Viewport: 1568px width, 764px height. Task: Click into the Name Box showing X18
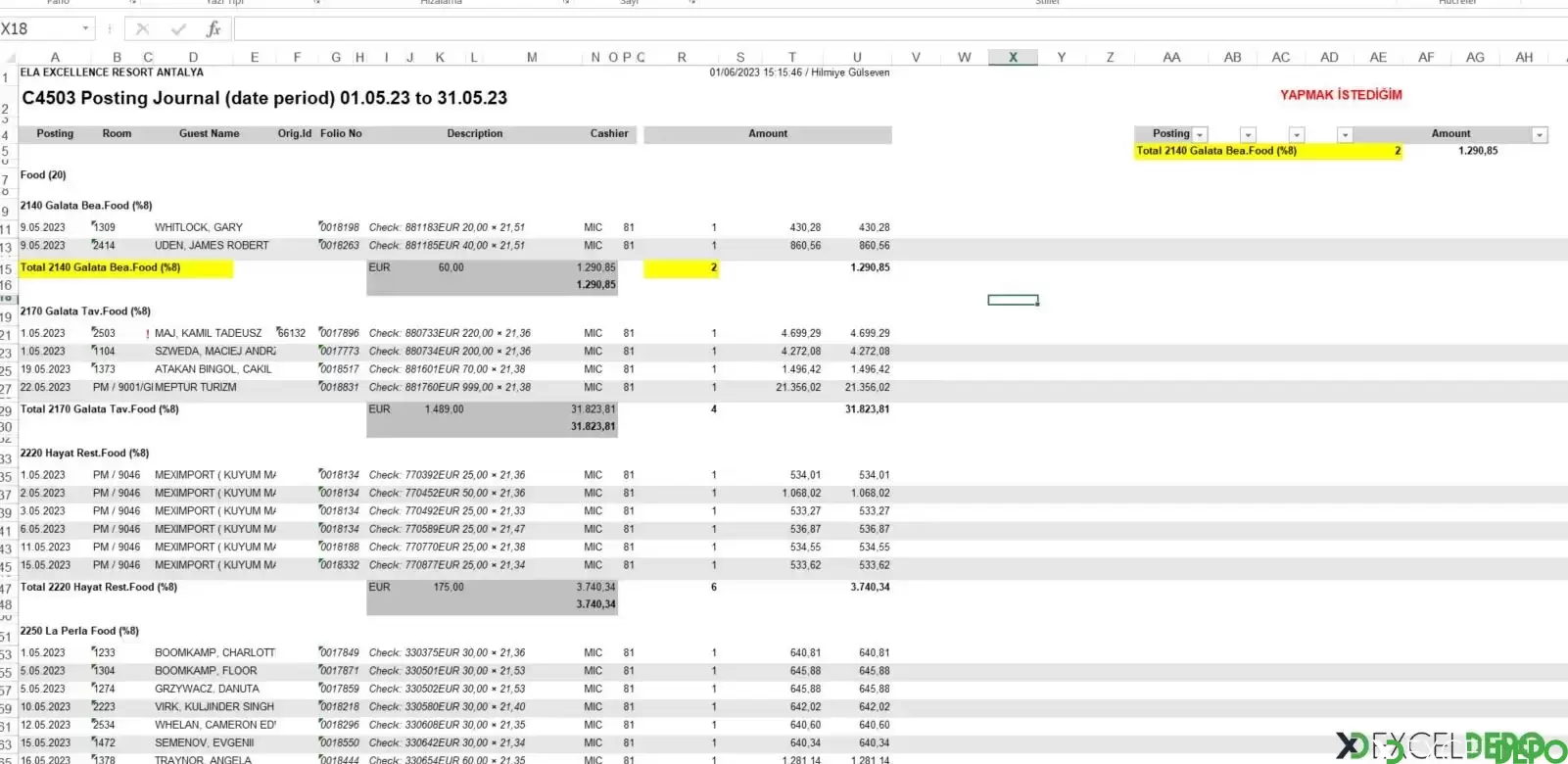pos(39,28)
